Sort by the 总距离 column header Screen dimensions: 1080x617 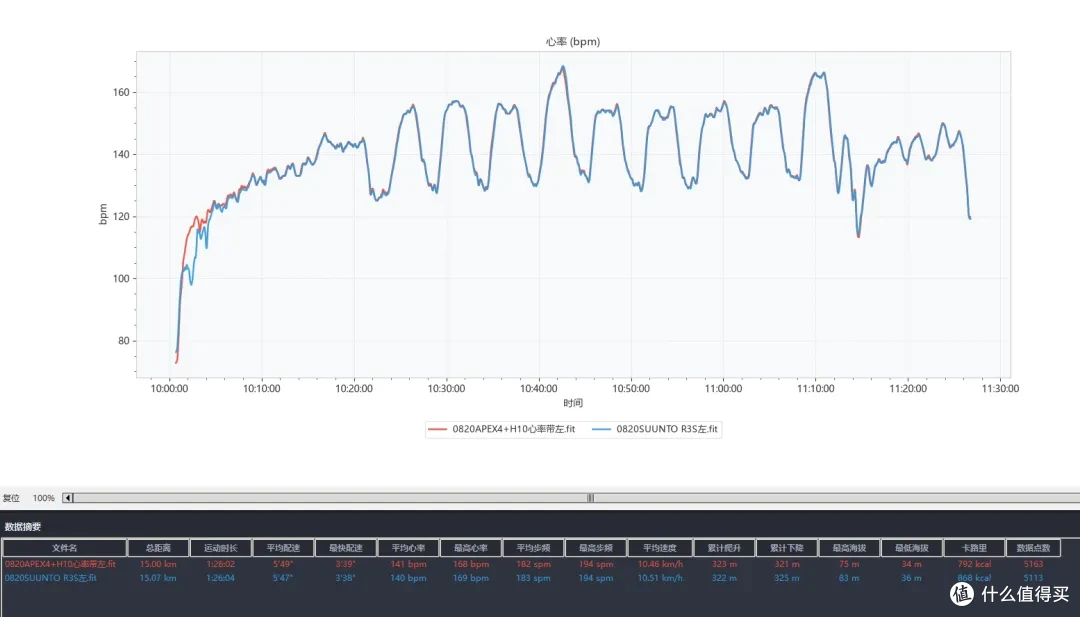tap(158, 548)
